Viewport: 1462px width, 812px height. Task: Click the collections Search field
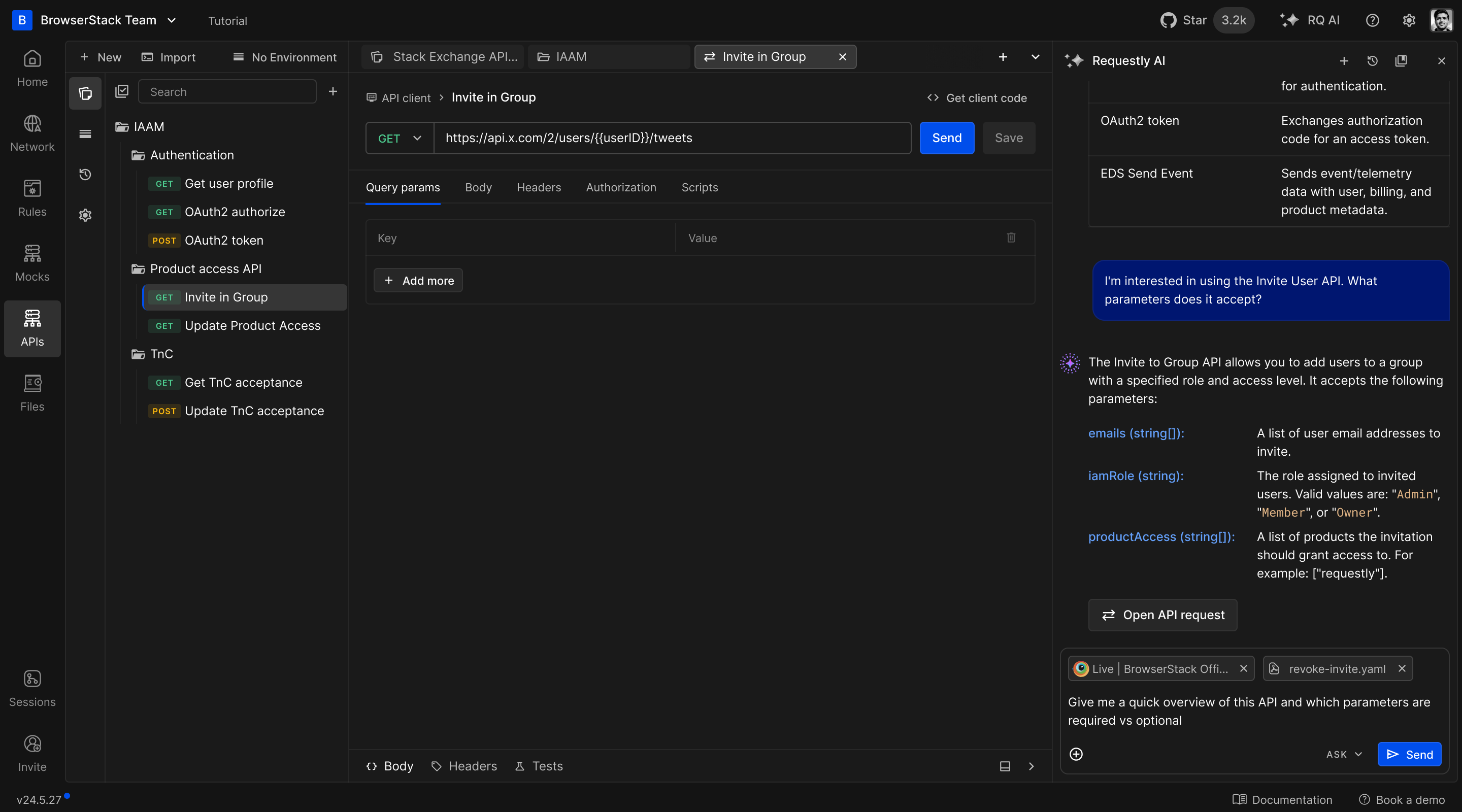point(227,91)
